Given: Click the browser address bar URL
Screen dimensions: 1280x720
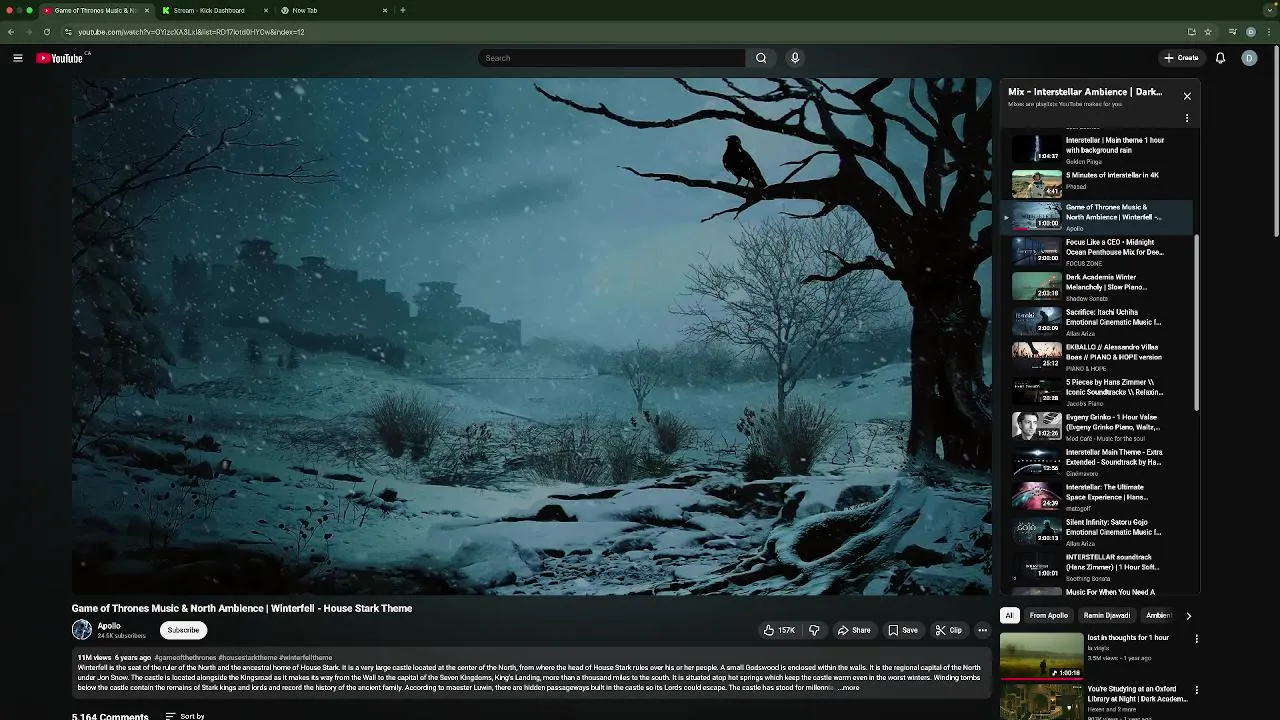Looking at the screenshot, I should (x=191, y=32).
